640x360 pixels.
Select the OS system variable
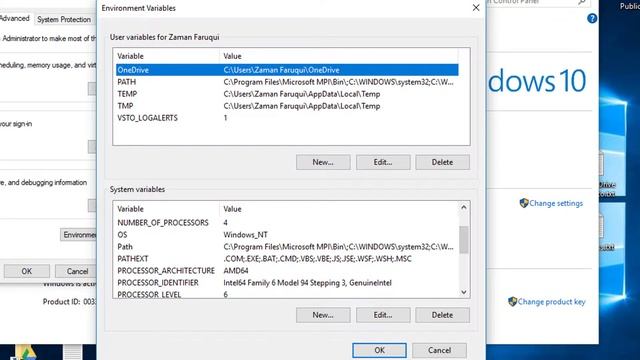pyautogui.click(x=287, y=235)
